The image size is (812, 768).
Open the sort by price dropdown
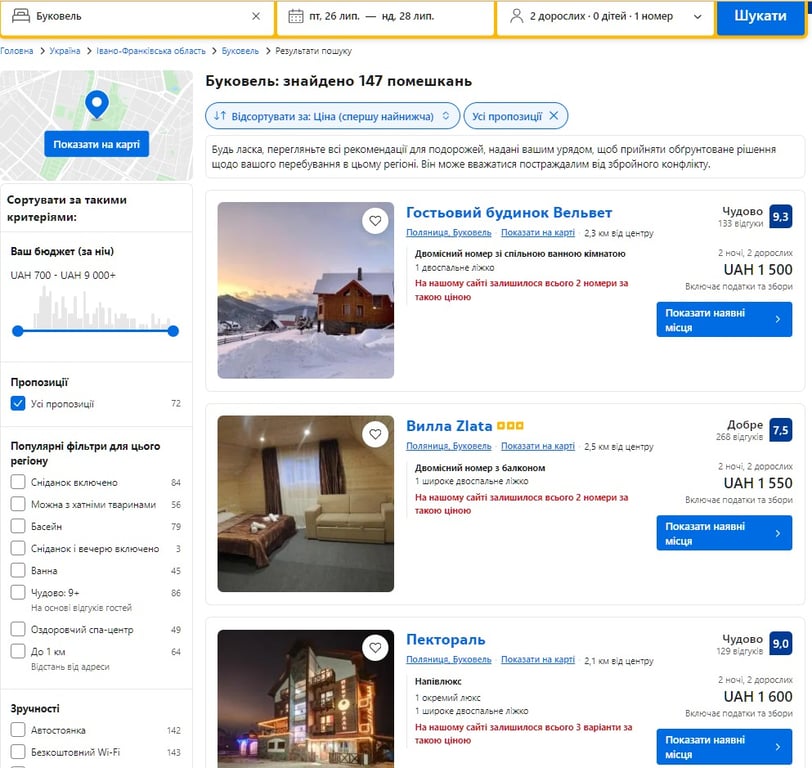tap(333, 116)
